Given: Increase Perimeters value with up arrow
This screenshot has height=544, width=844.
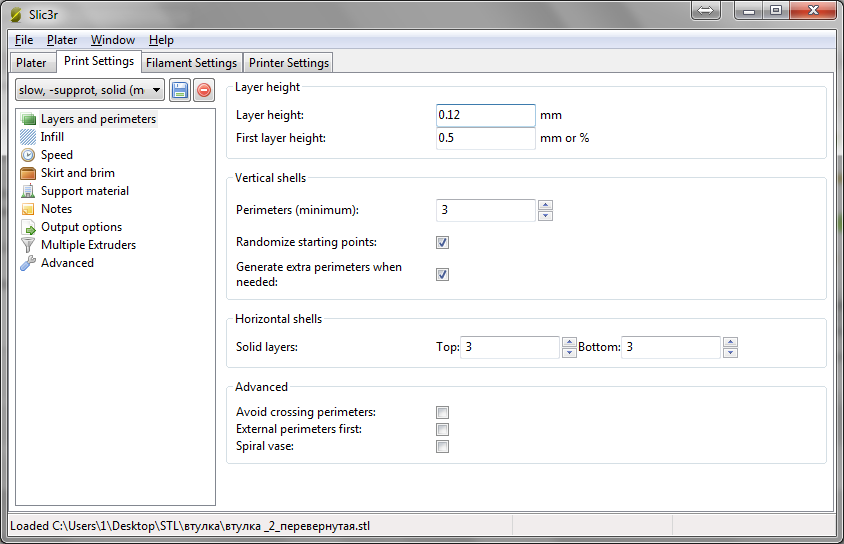Looking at the screenshot, I should pyautogui.click(x=545, y=205).
